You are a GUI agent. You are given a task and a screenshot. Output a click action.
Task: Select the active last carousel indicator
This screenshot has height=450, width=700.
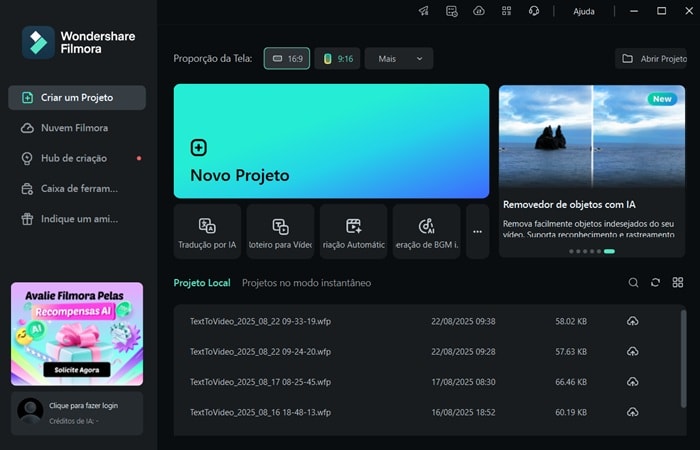click(x=609, y=251)
